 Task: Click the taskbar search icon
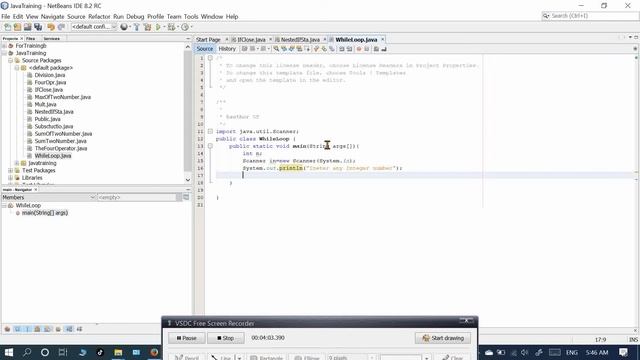(27, 352)
